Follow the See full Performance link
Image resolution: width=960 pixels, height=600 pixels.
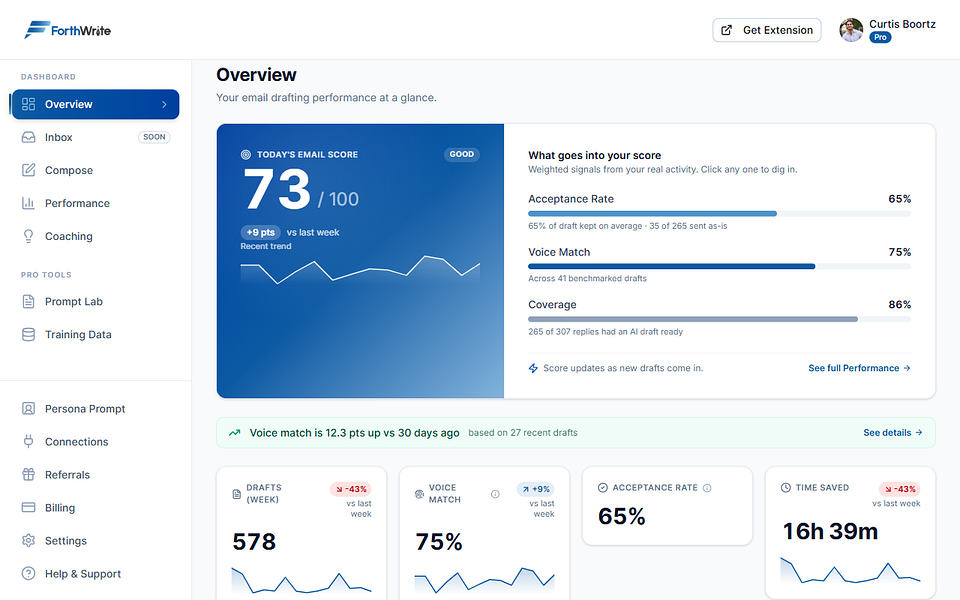tap(859, 368)
